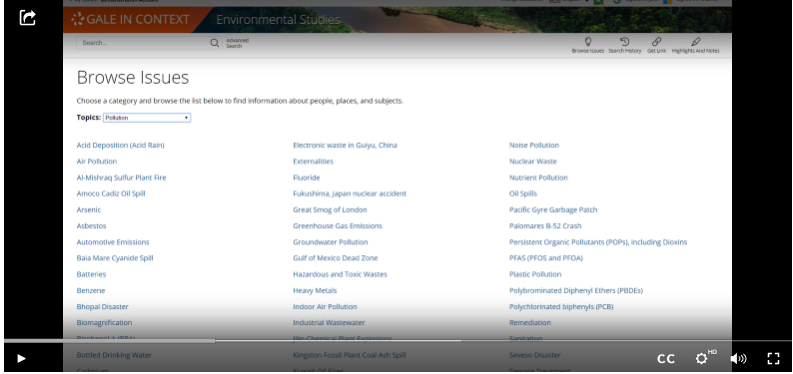The height and width of the screenshot is (374, 793).
Task: Open the Externalities topic
Action: click(x=313, y=161)
